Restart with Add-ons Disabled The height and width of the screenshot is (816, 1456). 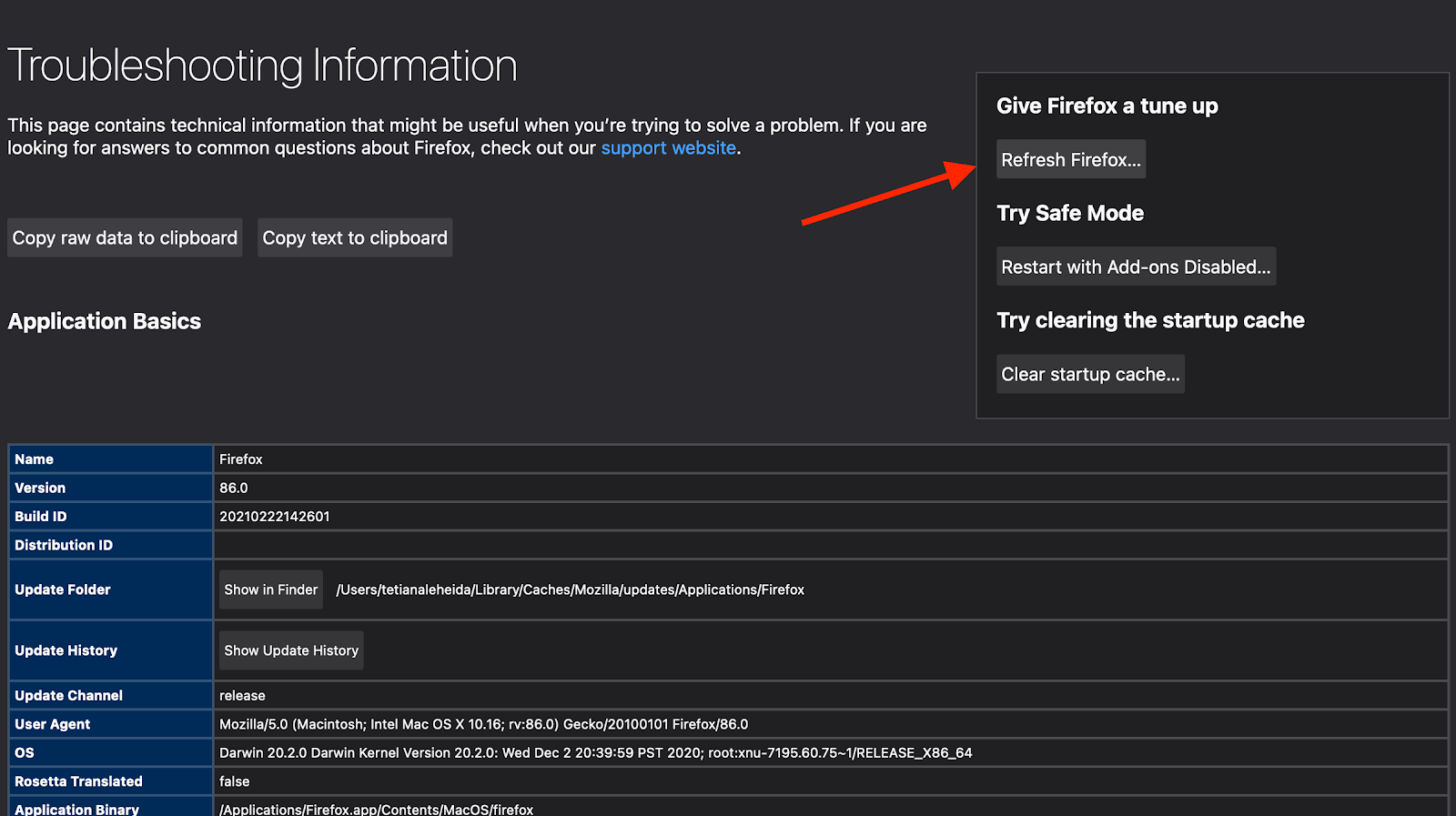1136,267
